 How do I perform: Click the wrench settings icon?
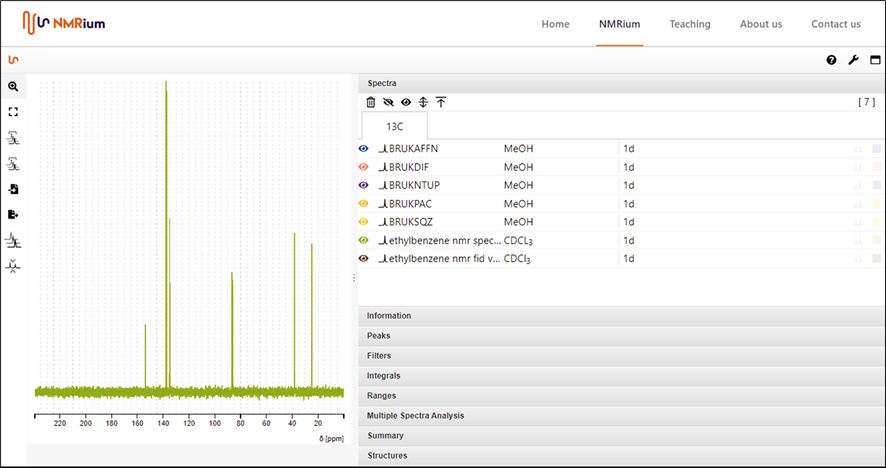(853, 60)
